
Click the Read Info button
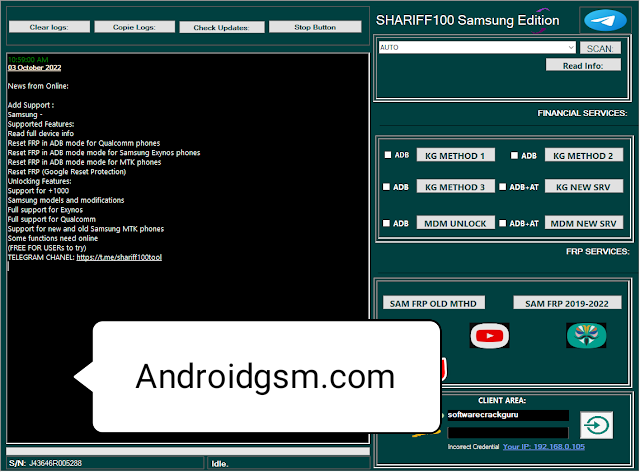tap(583, 65)
